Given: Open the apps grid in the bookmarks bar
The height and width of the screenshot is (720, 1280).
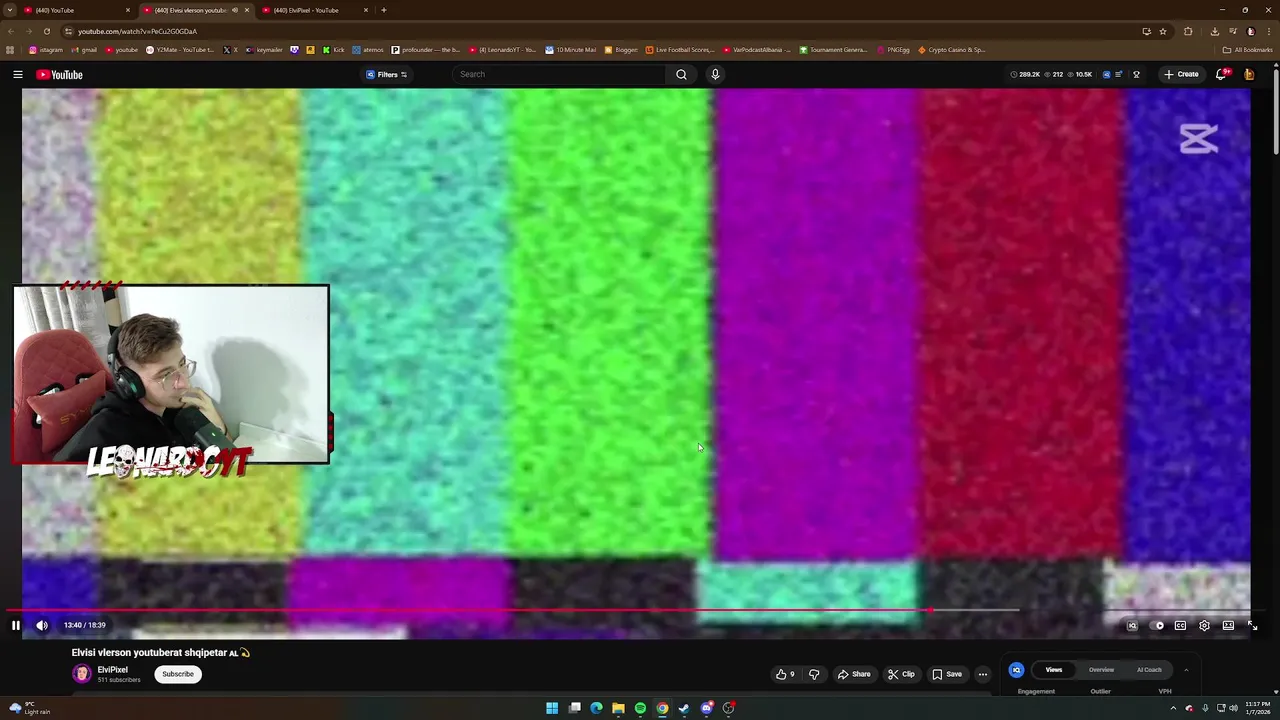Looking at the screenshot, I should [10, 50].
